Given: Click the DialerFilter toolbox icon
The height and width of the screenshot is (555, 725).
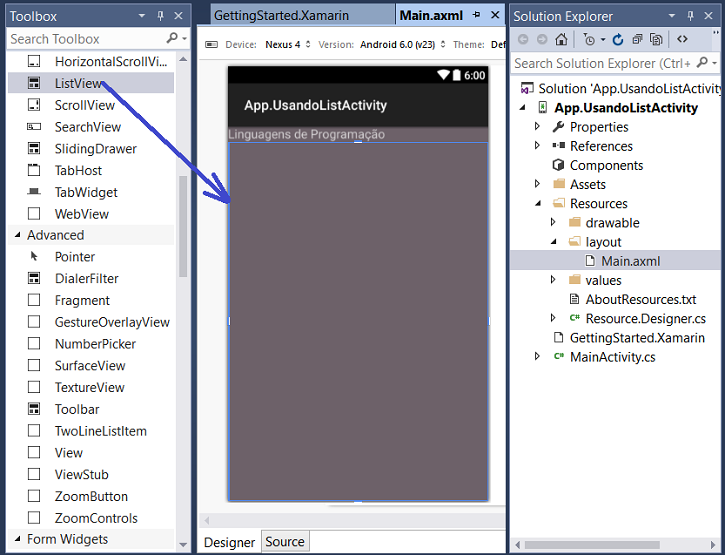Looking at the screenshot, I should [x=34, y=278].
